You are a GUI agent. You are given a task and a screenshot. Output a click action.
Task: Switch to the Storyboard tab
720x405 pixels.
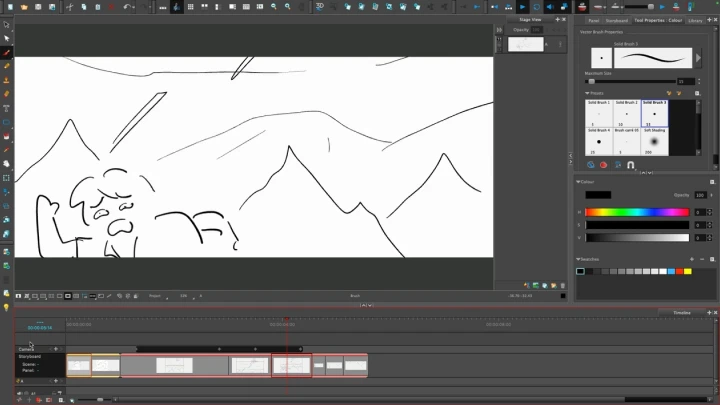click(616, 20)
